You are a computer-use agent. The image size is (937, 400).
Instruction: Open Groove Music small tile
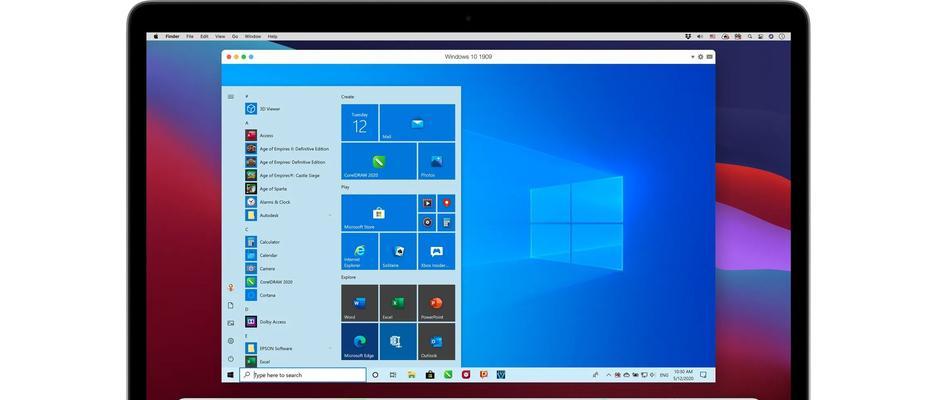(x=427, y=222)
